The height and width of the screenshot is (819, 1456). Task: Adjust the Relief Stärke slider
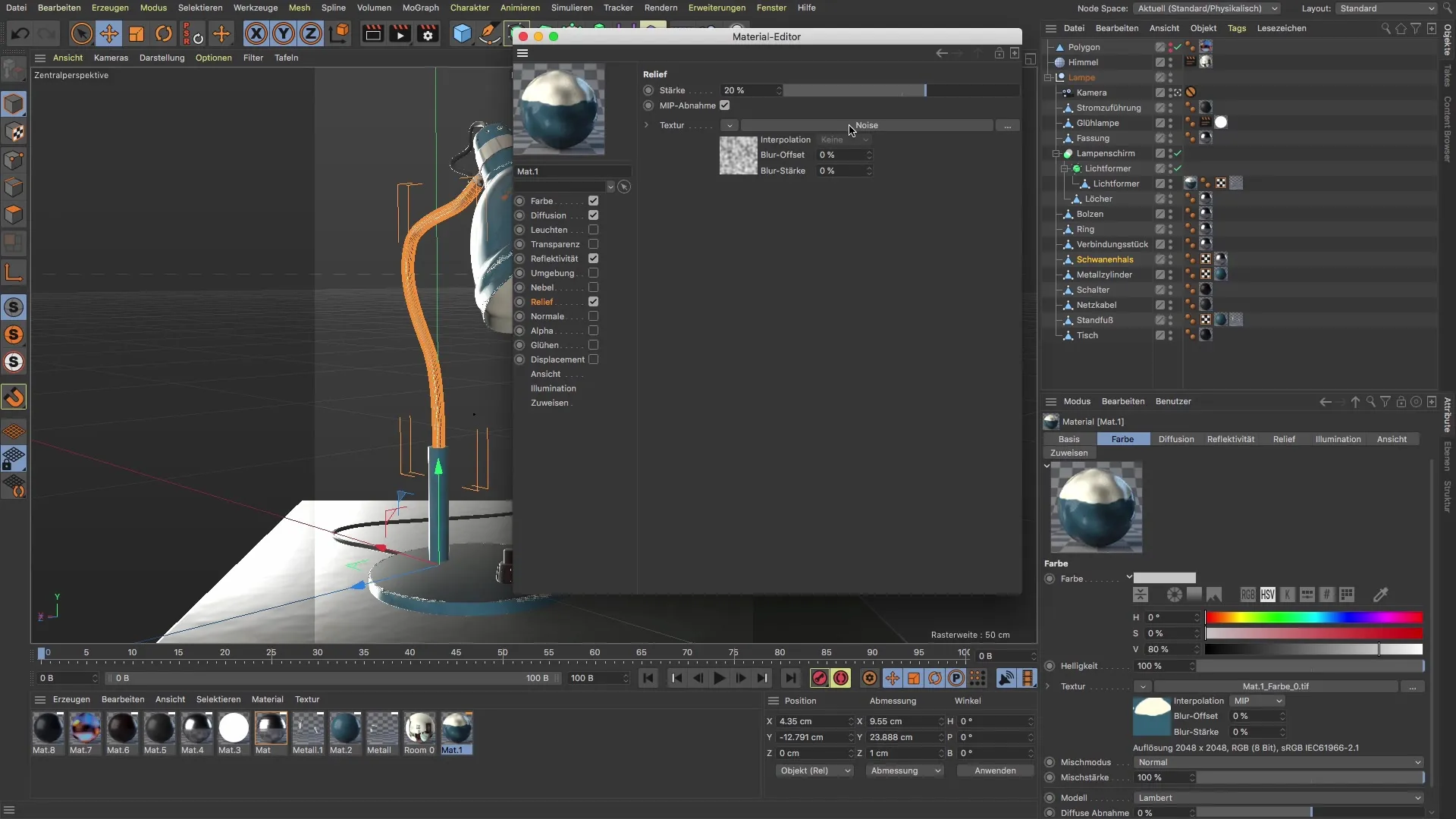[901, 90]
